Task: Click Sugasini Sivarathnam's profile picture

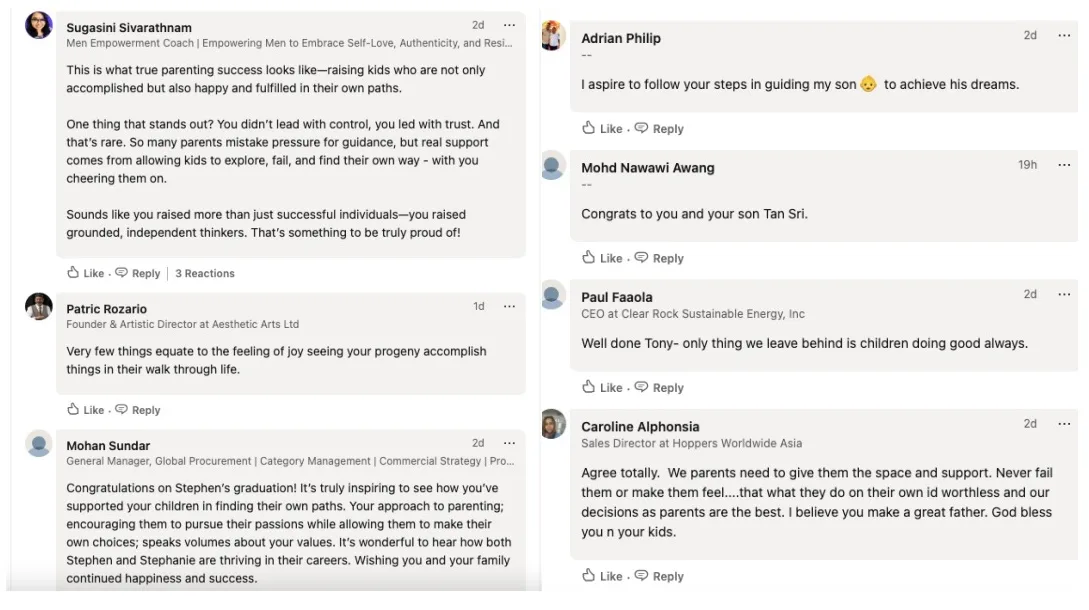Action: pos(39,26)
